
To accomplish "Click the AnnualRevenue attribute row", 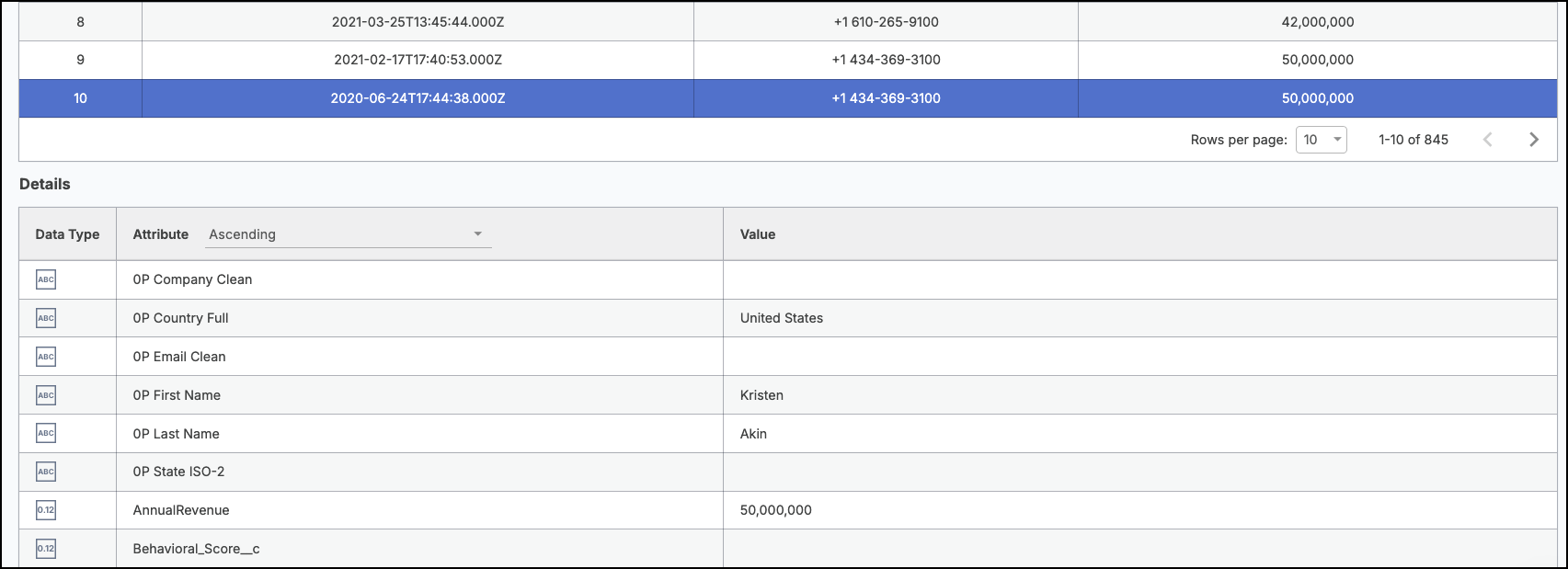I will coord(788,510).
